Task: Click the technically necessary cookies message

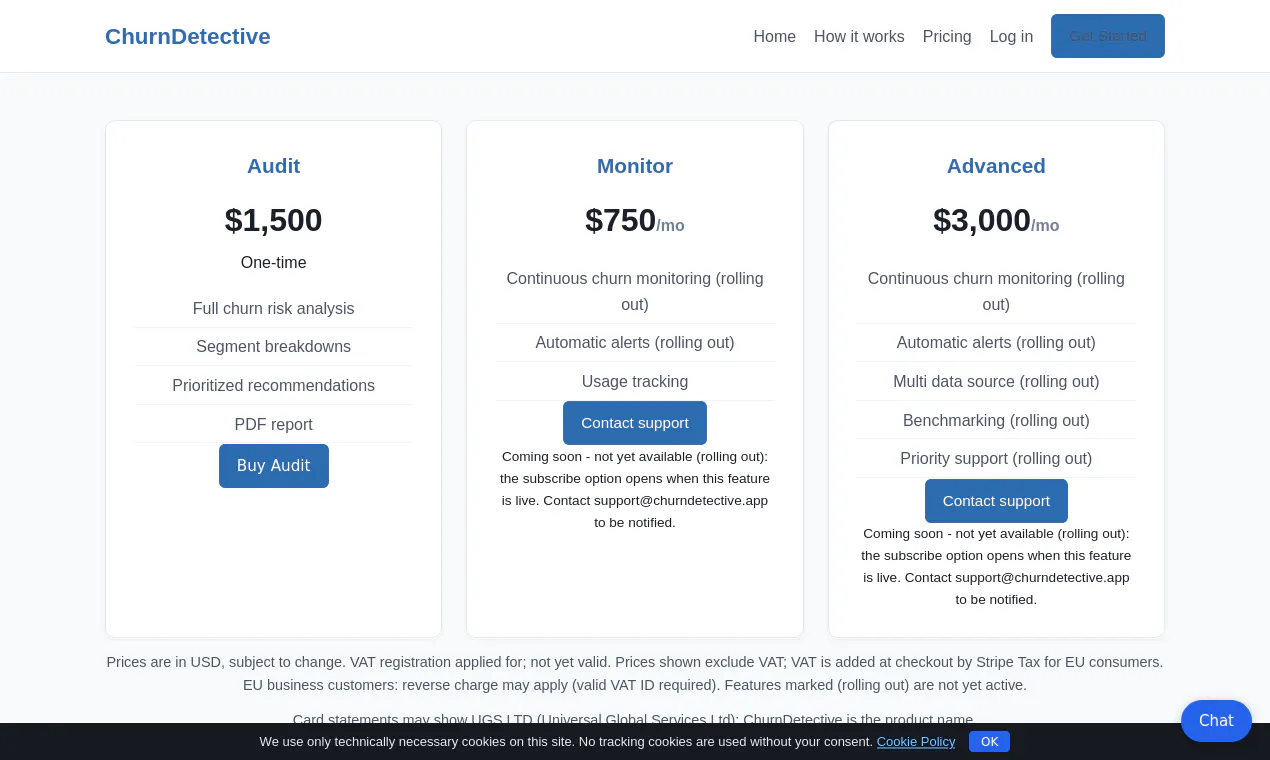Action: click(566, 742)
